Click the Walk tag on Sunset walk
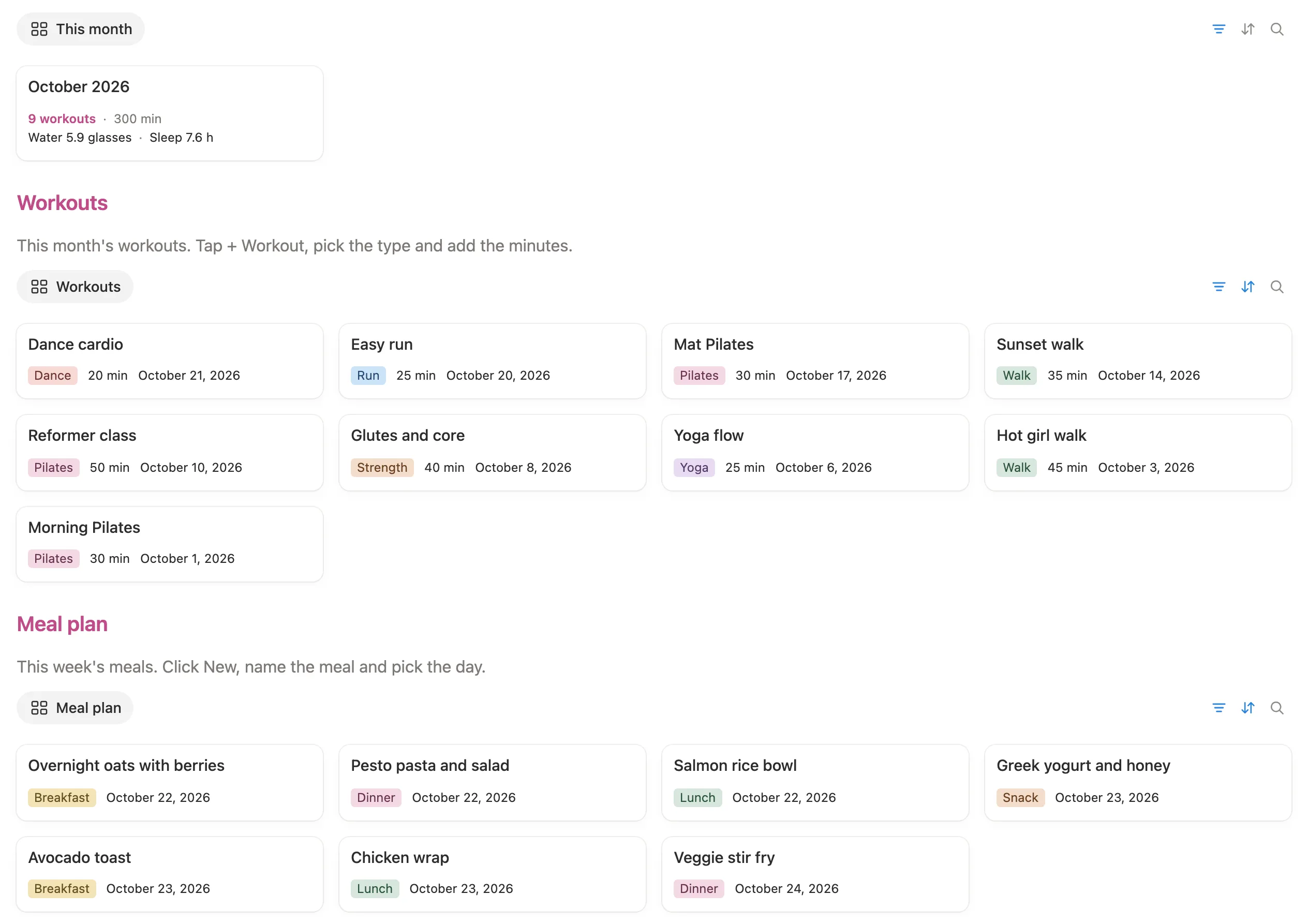This screenshot has width=1308, height=924. pyautogui.click(x=1016, y=376)
